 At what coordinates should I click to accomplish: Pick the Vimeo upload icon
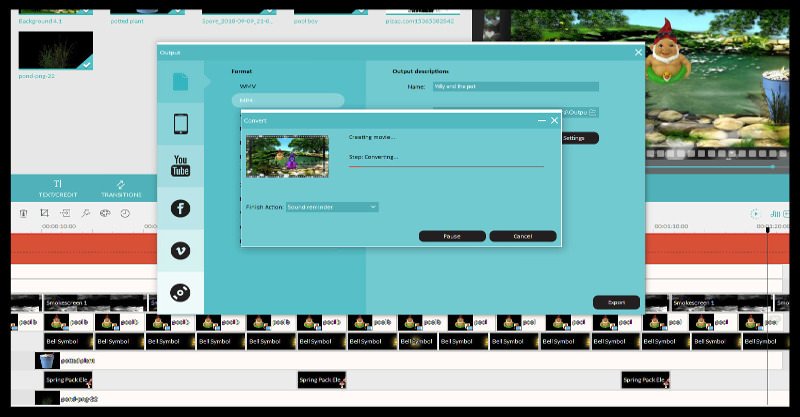(180, 251)
